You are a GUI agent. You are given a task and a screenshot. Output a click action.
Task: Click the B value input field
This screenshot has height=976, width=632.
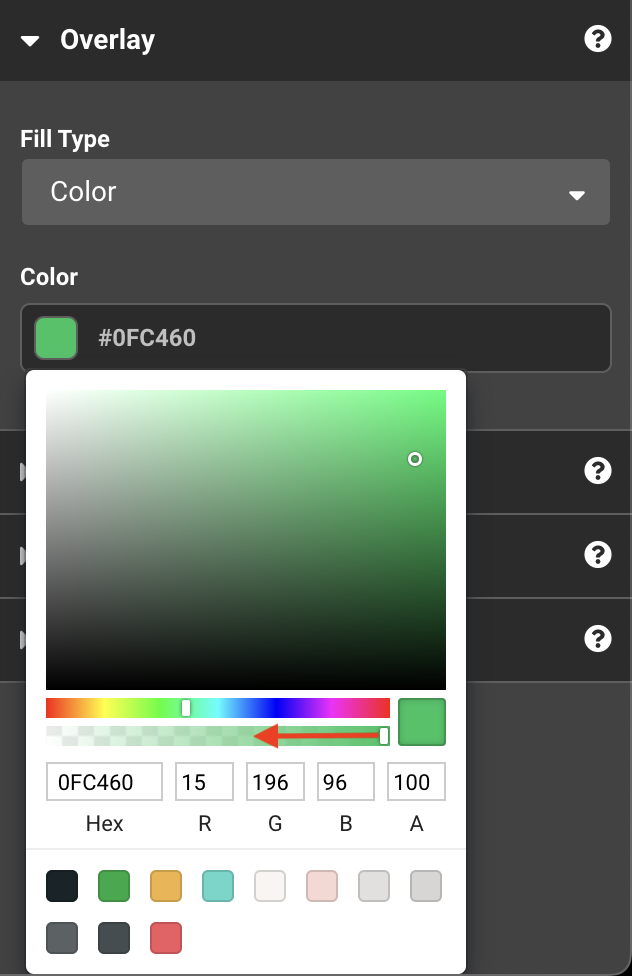[x=345, y=782]
